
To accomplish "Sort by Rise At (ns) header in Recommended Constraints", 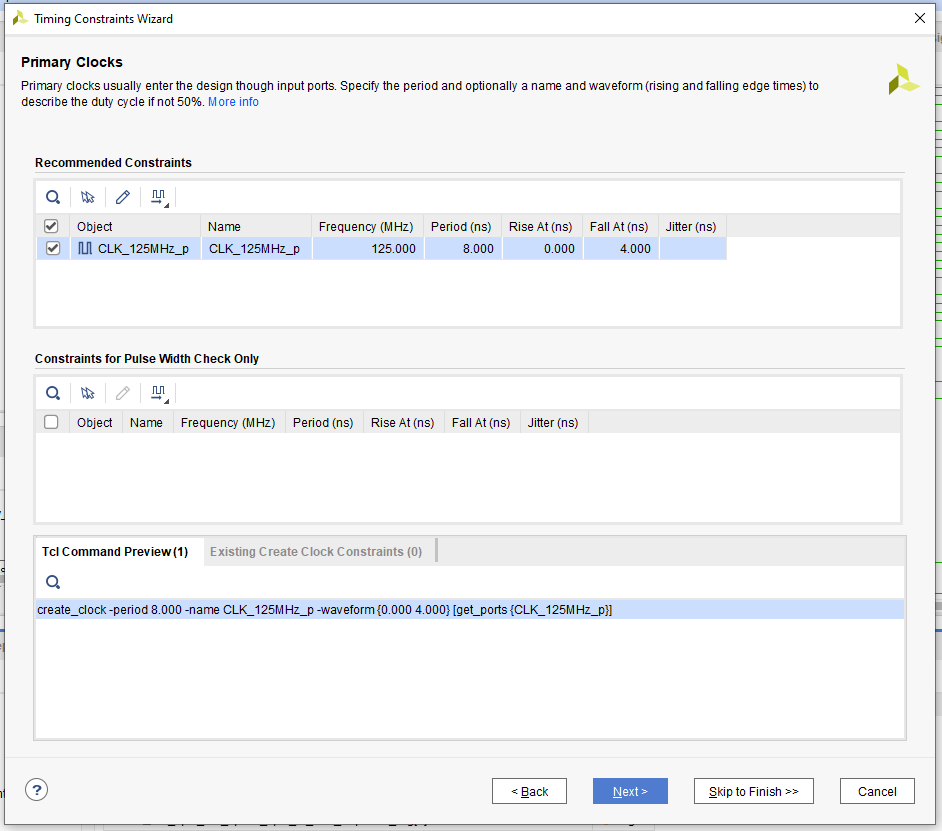I will click(x=542, y=227).
